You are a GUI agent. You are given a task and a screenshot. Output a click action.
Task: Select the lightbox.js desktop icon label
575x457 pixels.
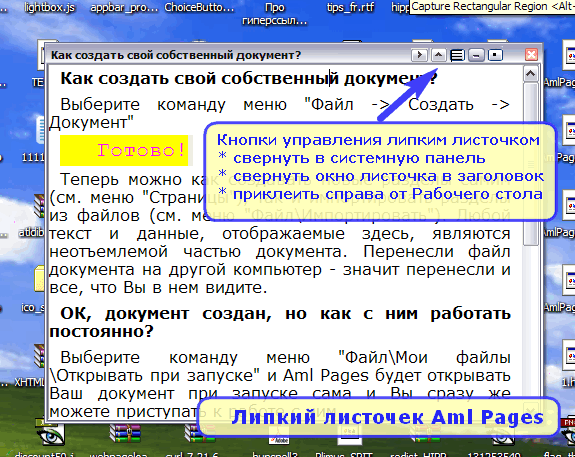tap(50, 7)
